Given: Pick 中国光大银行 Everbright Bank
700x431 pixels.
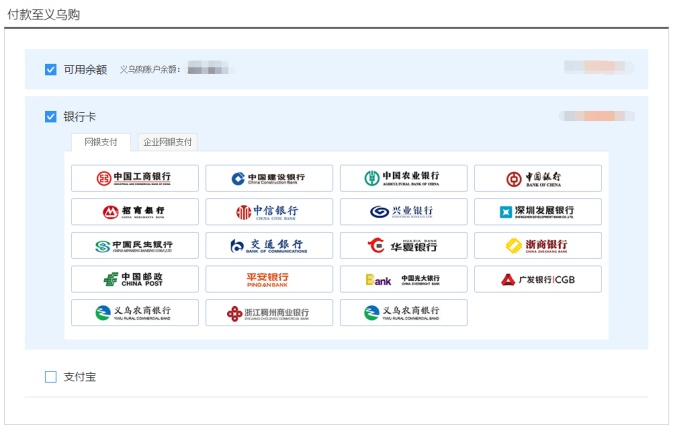Looking at the screenshot, I should coord(404,279).
